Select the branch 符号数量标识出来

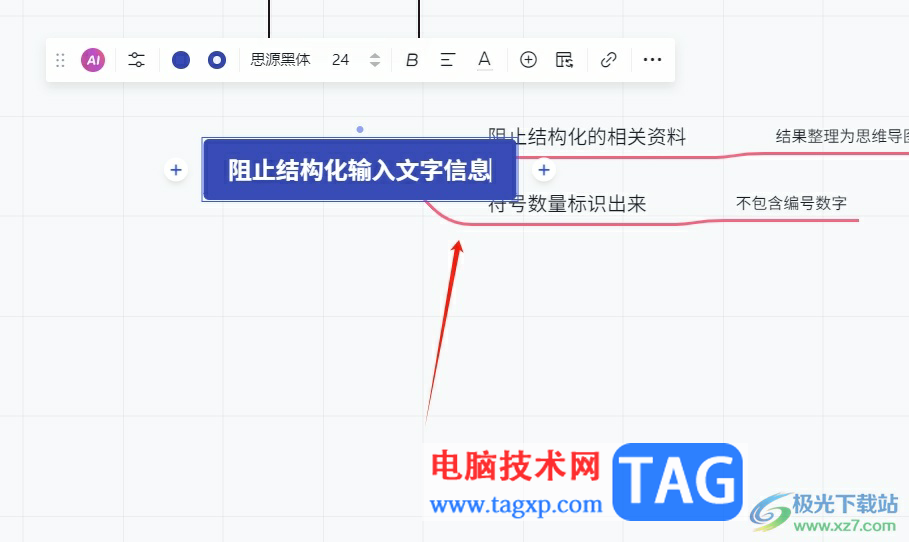point(568,204)
